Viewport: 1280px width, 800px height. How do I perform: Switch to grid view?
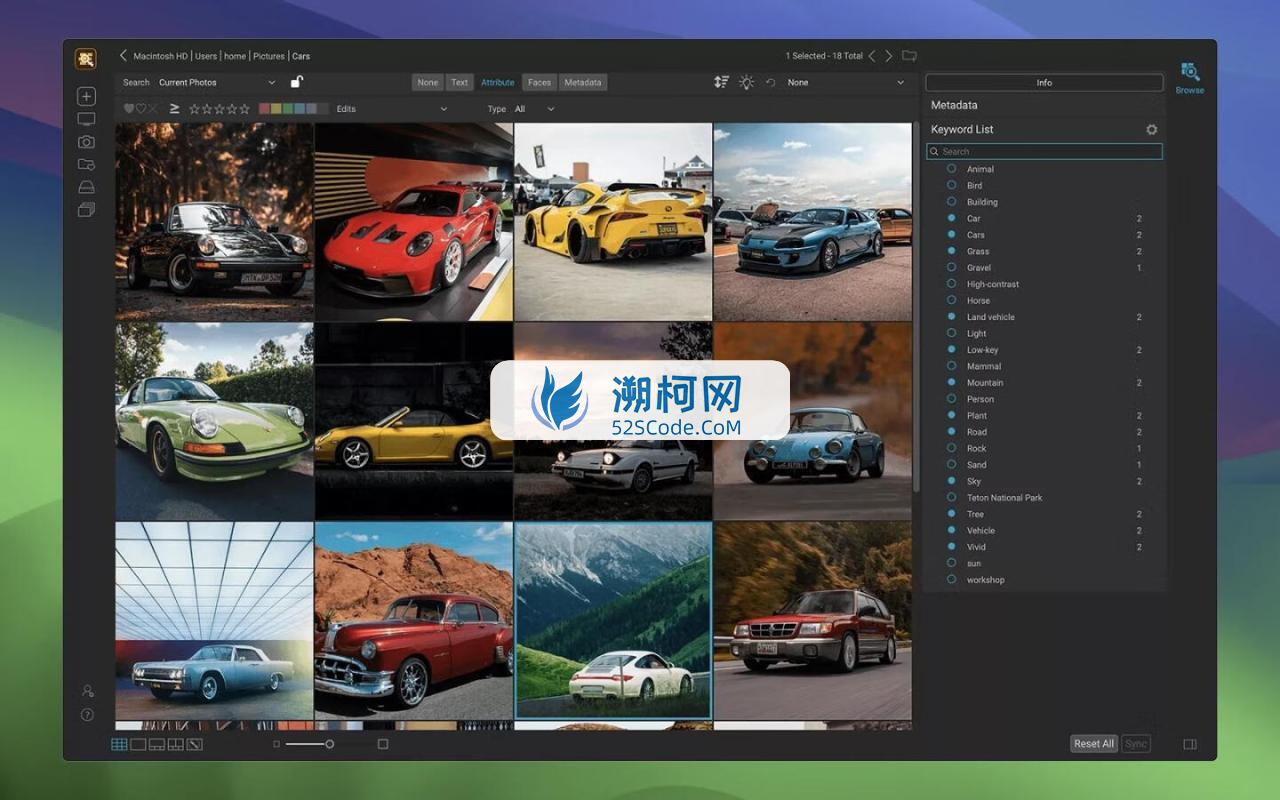coord(119,744)
